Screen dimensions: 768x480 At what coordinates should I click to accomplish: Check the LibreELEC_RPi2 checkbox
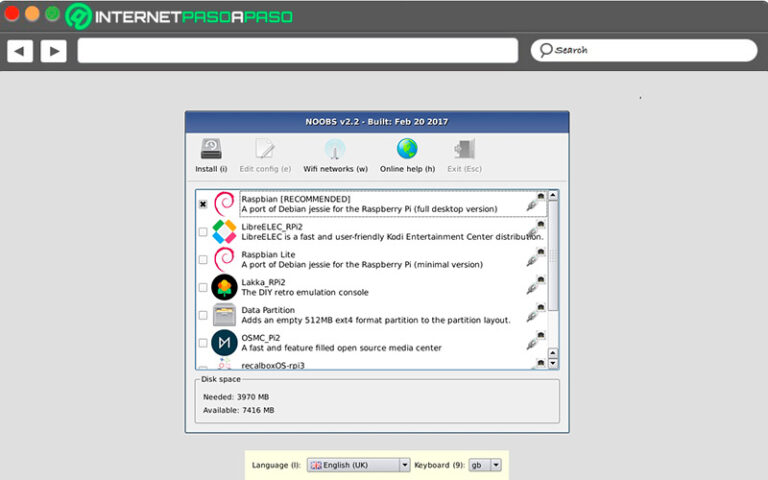pyautogui.click(x=203, y=232)
